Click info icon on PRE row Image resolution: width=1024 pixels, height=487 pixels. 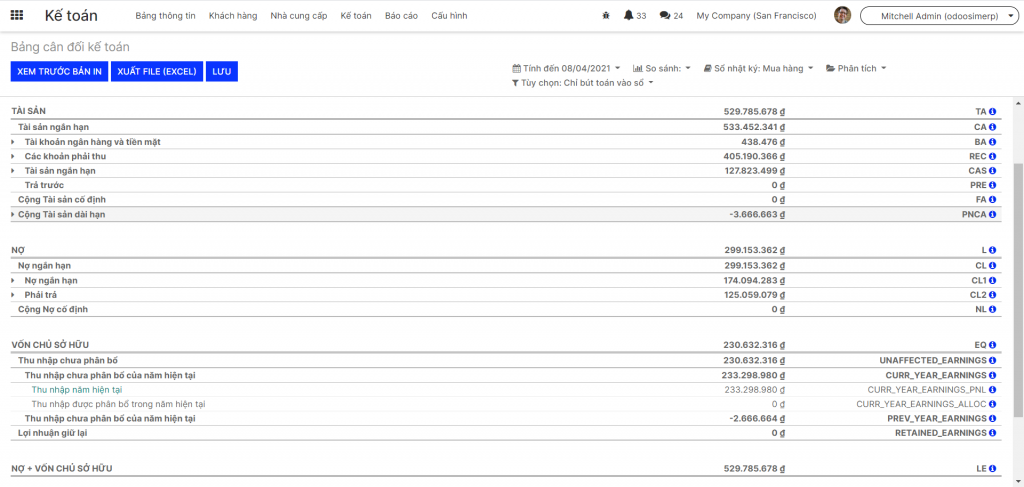point(993,185)
